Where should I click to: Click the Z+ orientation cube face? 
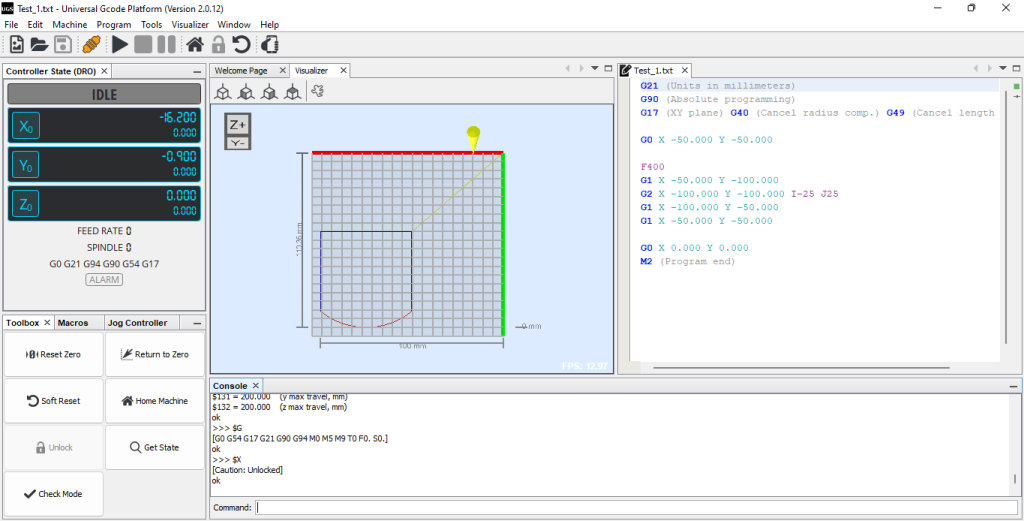(238, 125)
